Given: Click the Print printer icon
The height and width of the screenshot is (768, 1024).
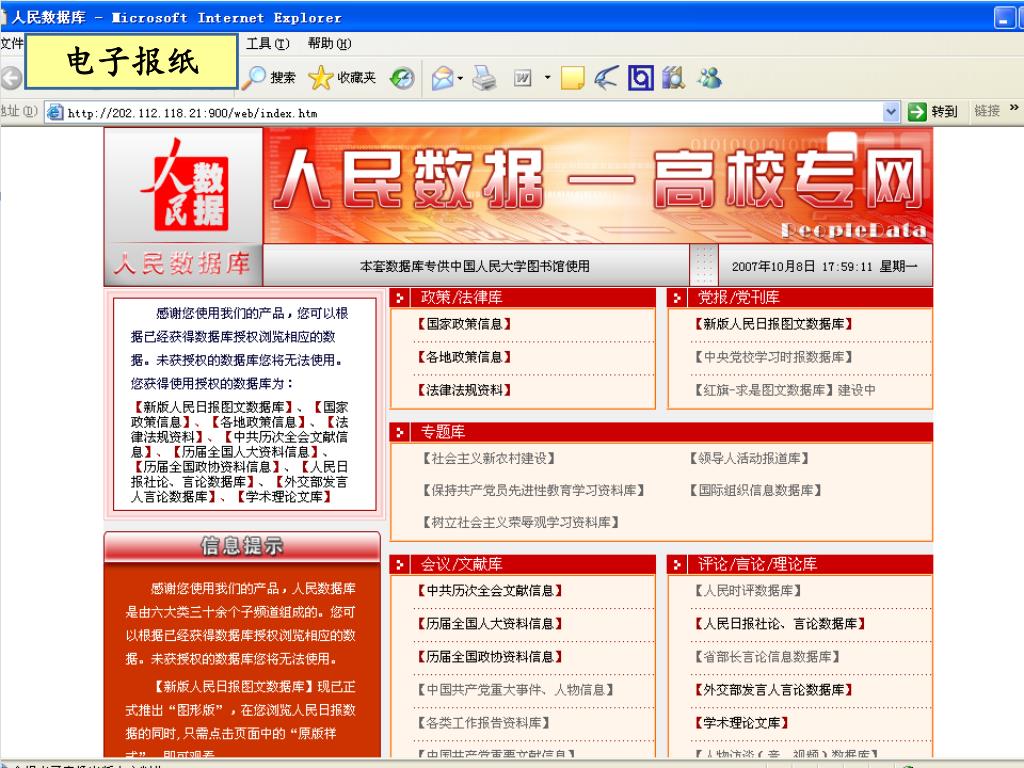Looking at the screenshot, I should [x=485, y=78].
